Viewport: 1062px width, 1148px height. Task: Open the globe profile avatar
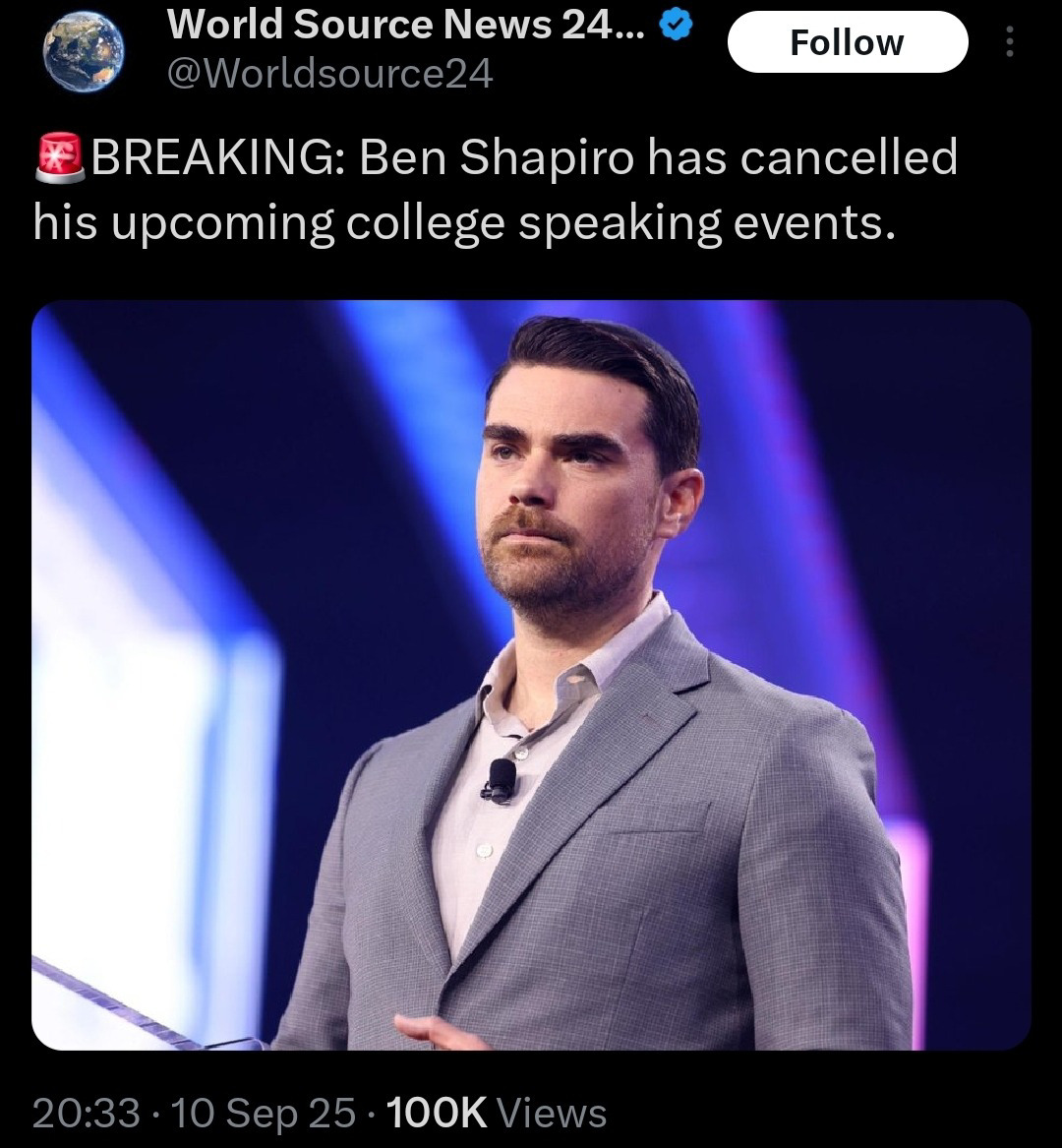tap(84, 50)
